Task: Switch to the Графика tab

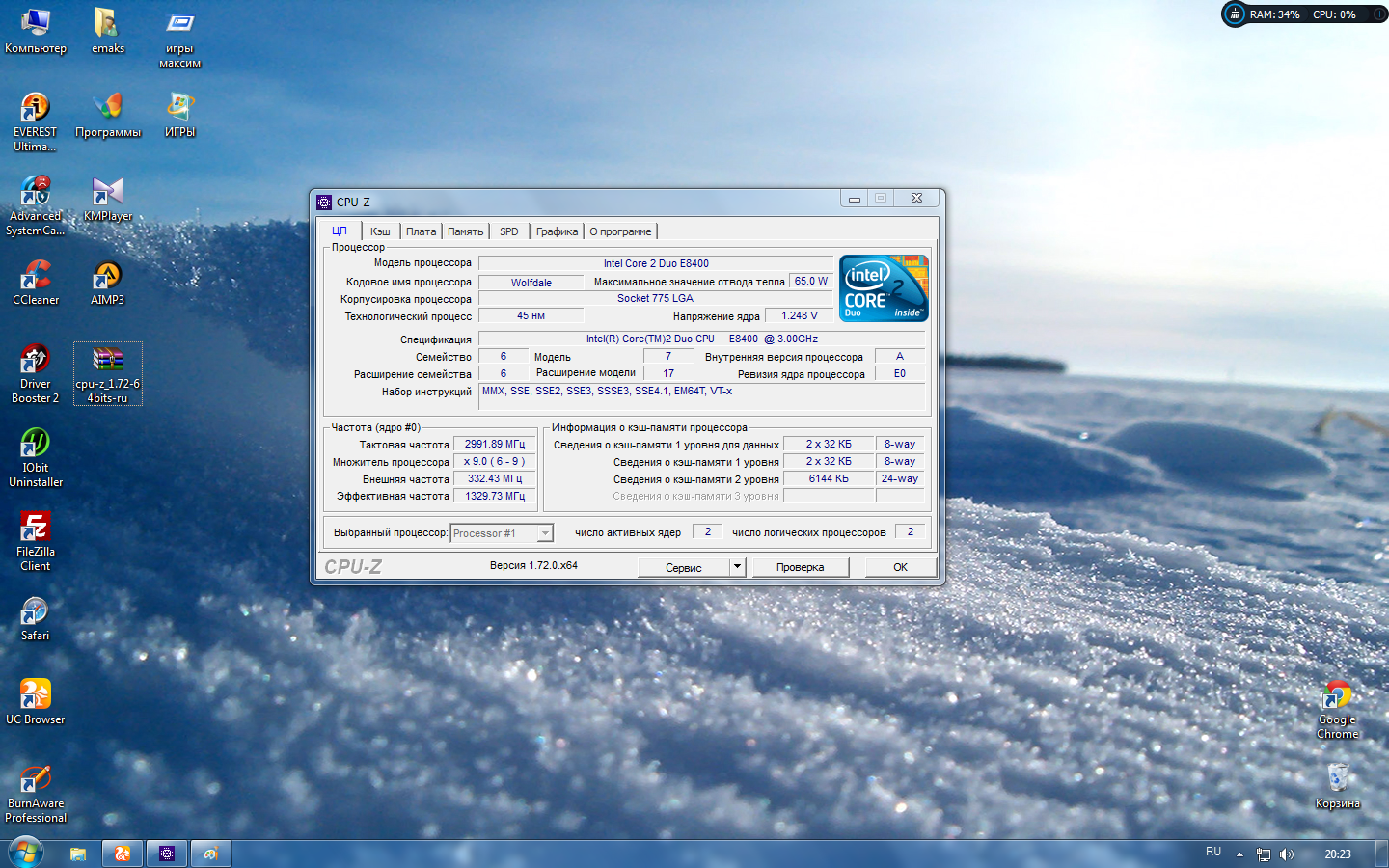Action: pyautogui.click(x=557, y=231)
